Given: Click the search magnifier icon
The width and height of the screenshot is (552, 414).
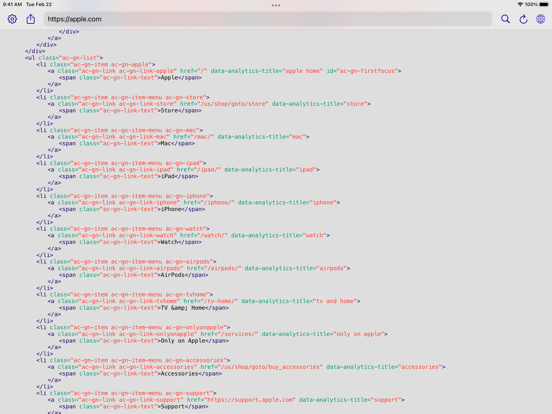Looking at the screenshot, I should pyautogui.click(x=505, y=19).
